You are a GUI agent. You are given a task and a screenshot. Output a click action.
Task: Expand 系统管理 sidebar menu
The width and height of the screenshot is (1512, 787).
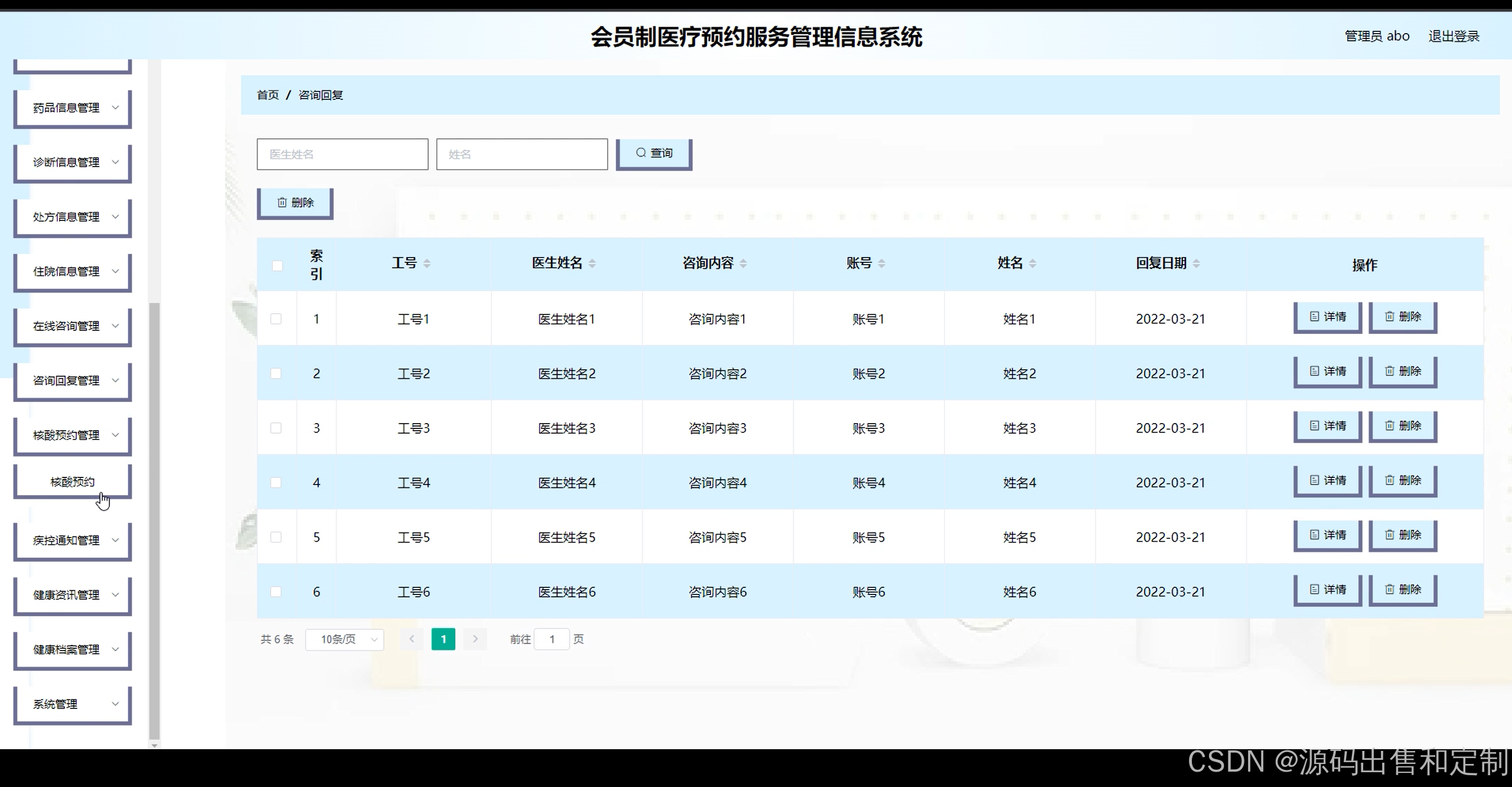click(x=73, y=704)
